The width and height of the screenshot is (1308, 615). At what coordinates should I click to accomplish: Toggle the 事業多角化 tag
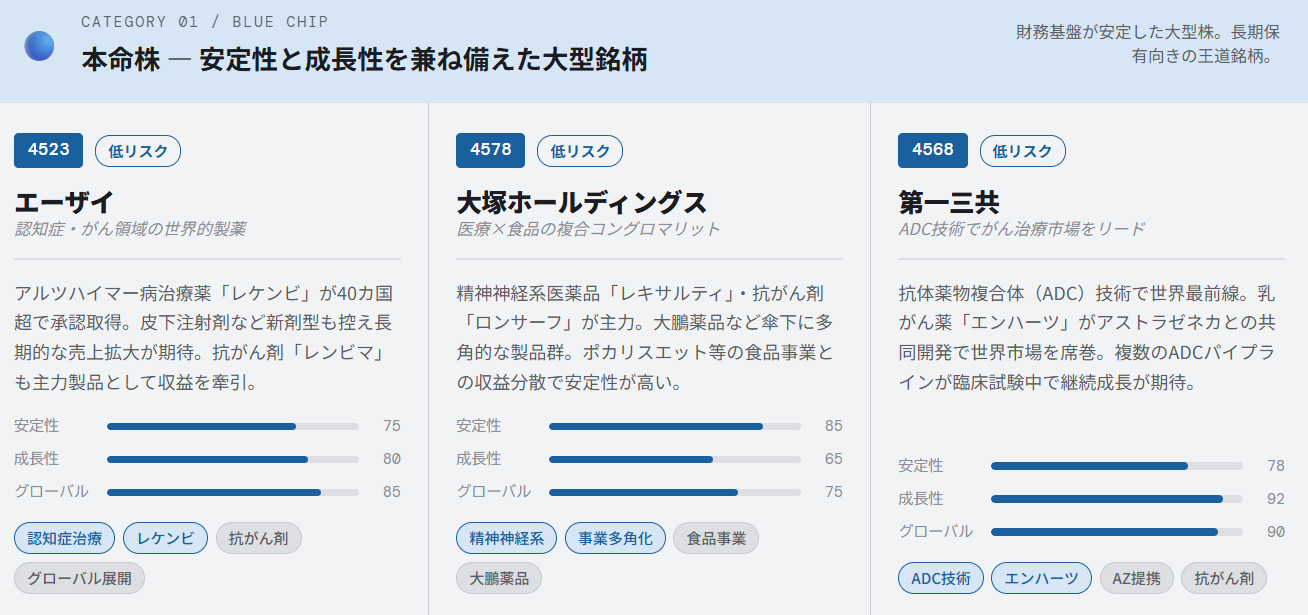[616, 537]
